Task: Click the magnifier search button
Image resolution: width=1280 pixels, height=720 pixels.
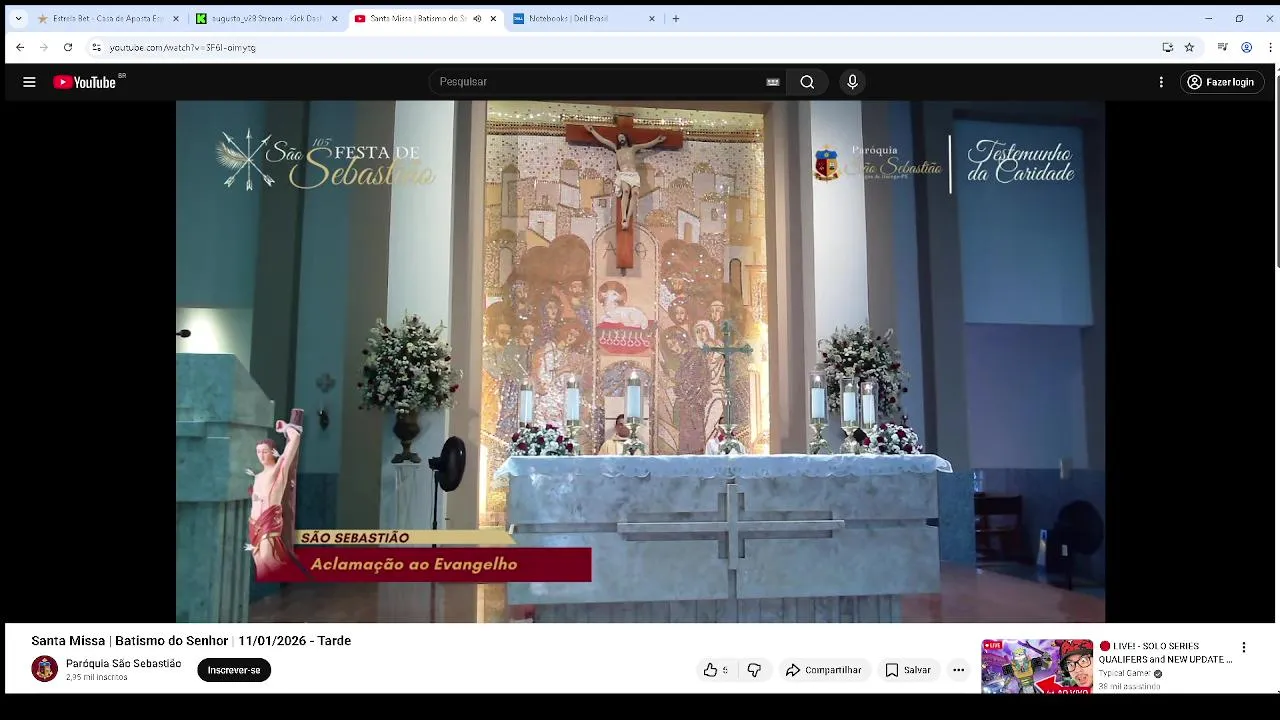Action: pos(807,82)
